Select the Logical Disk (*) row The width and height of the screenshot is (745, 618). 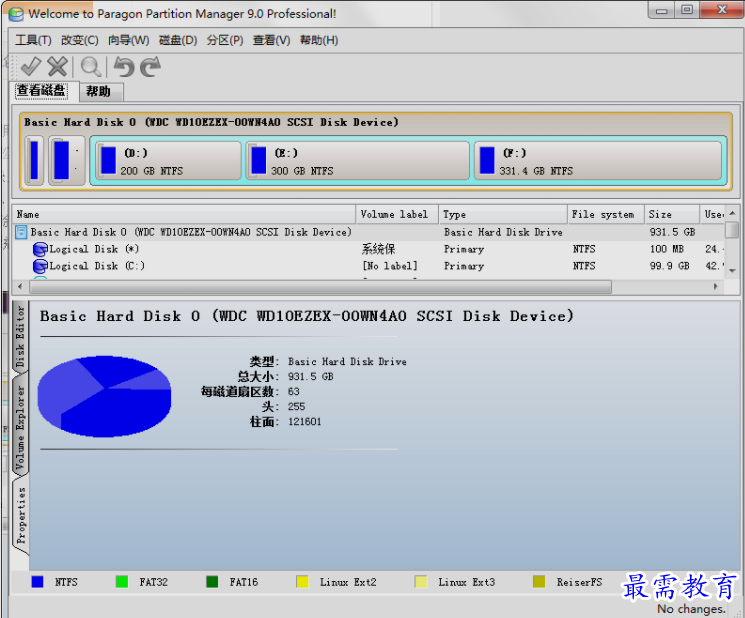(x=369, y=249)
